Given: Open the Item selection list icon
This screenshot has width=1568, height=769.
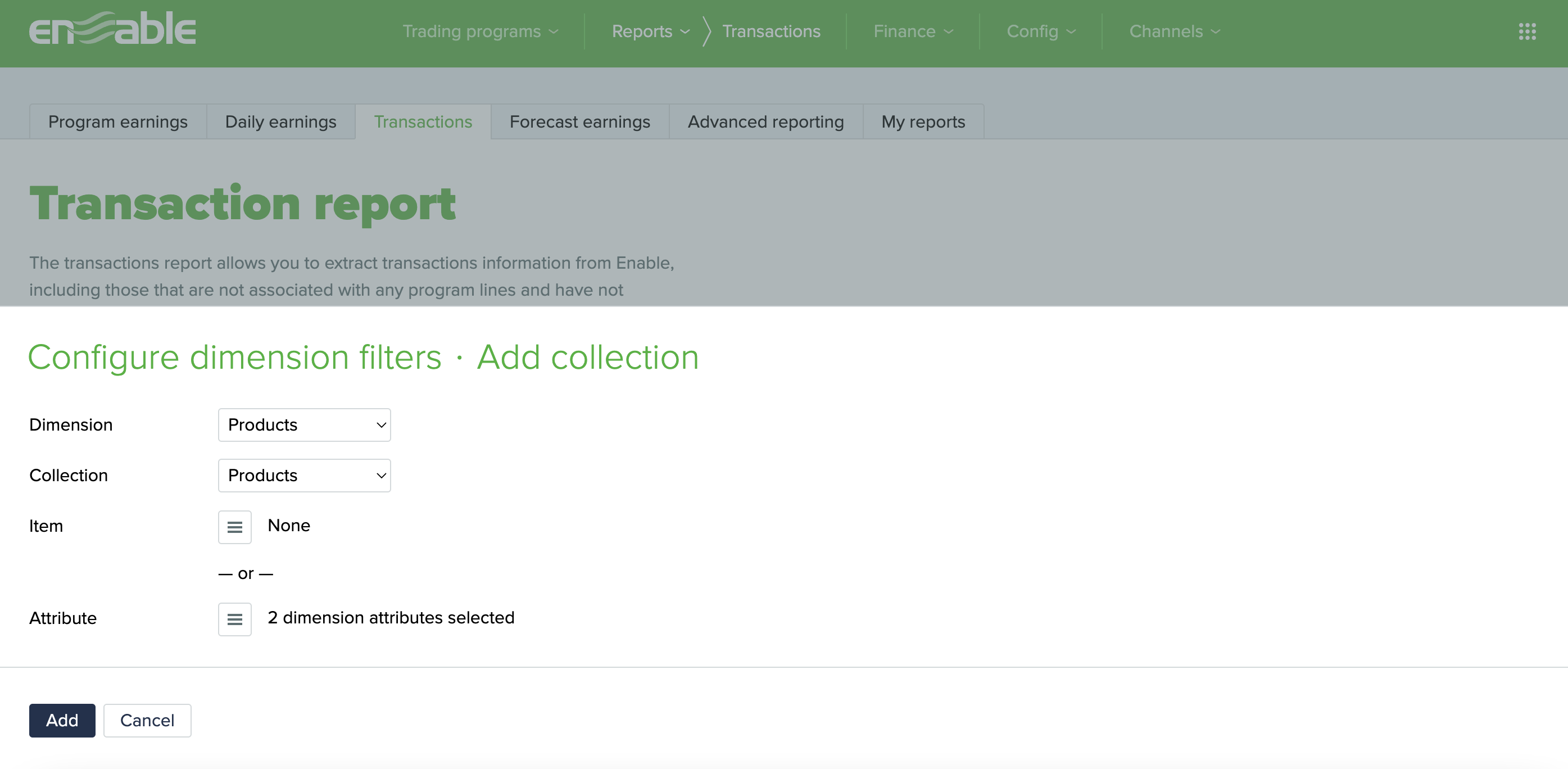Looking at the screenshot, I should click(x=234, y=527).
